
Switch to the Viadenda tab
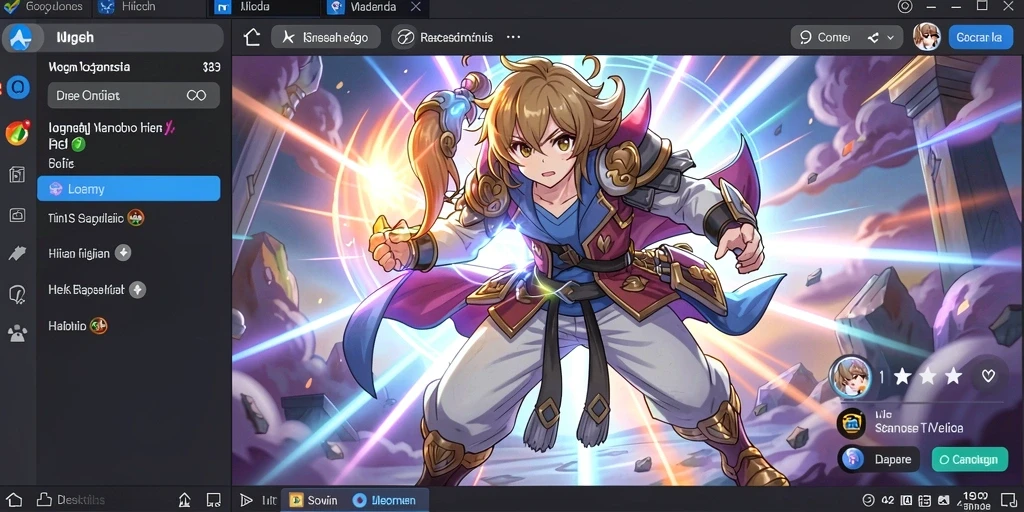373,7
